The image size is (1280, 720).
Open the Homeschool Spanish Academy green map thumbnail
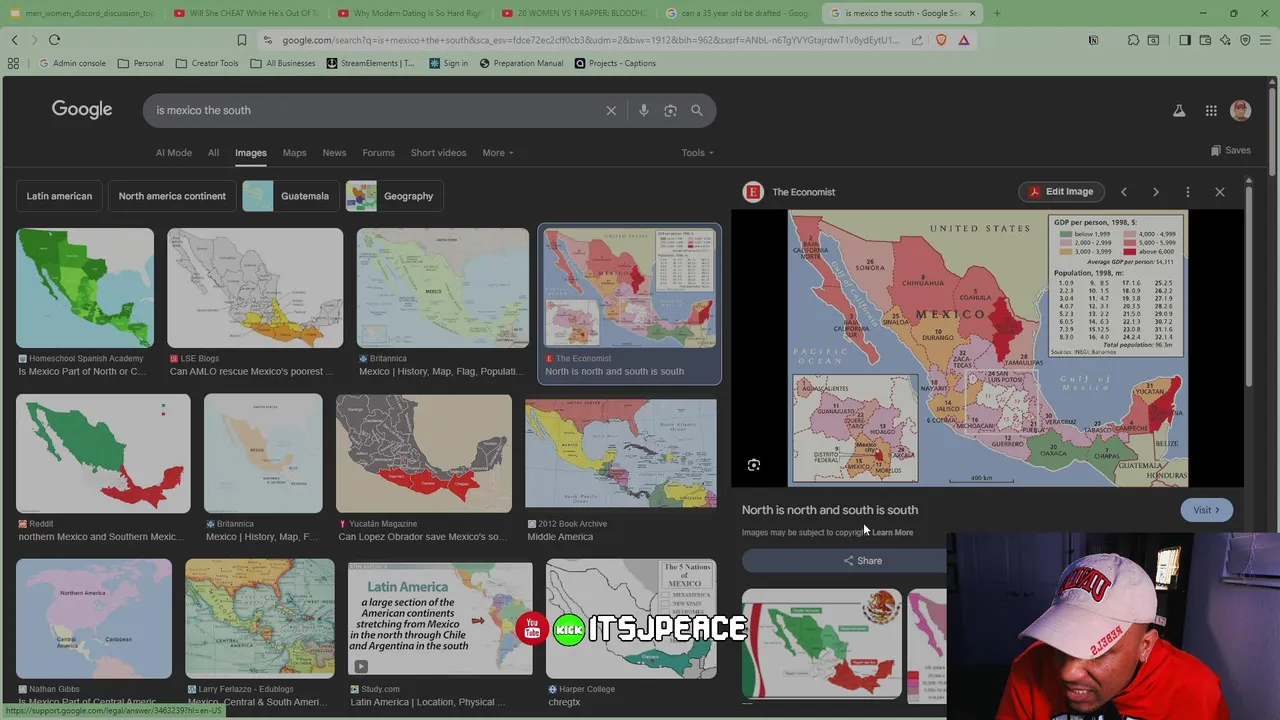pos(85,288)
